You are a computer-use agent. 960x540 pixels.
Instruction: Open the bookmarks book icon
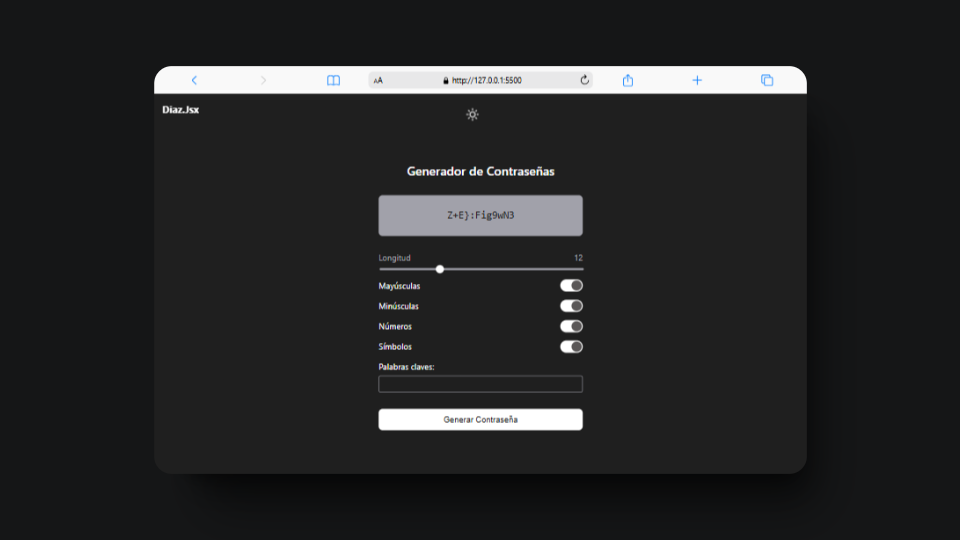click(x=333, y=80)
